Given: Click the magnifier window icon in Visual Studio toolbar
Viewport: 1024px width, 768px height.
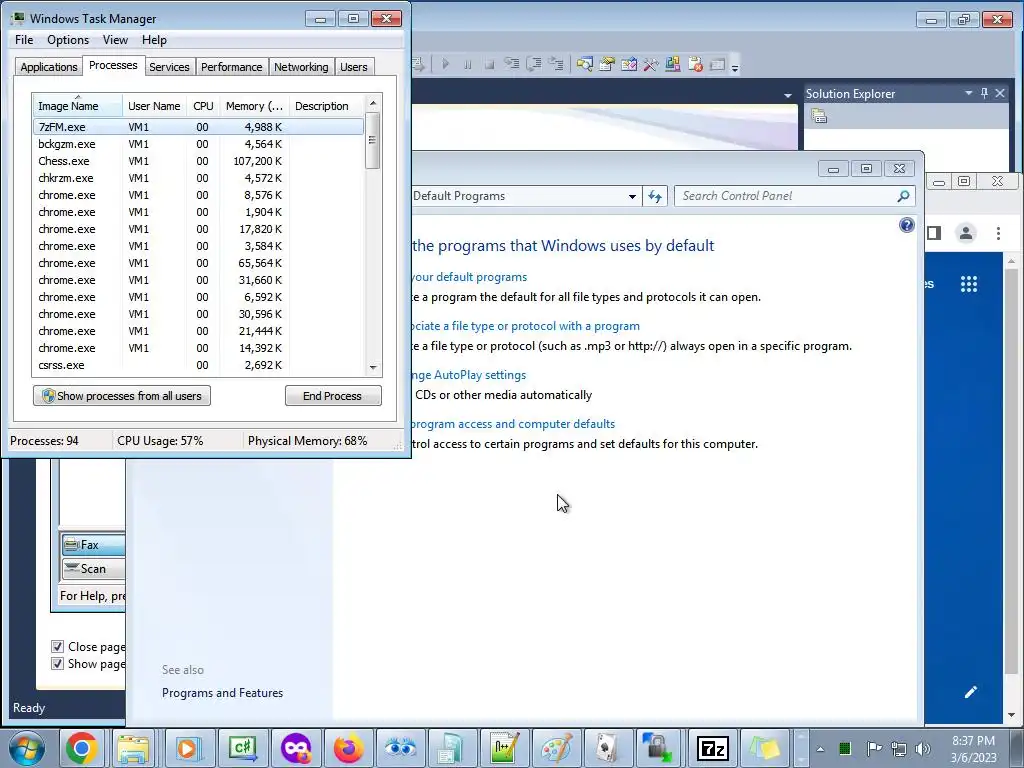Looking at the screenshot, I should click(584, 64).
